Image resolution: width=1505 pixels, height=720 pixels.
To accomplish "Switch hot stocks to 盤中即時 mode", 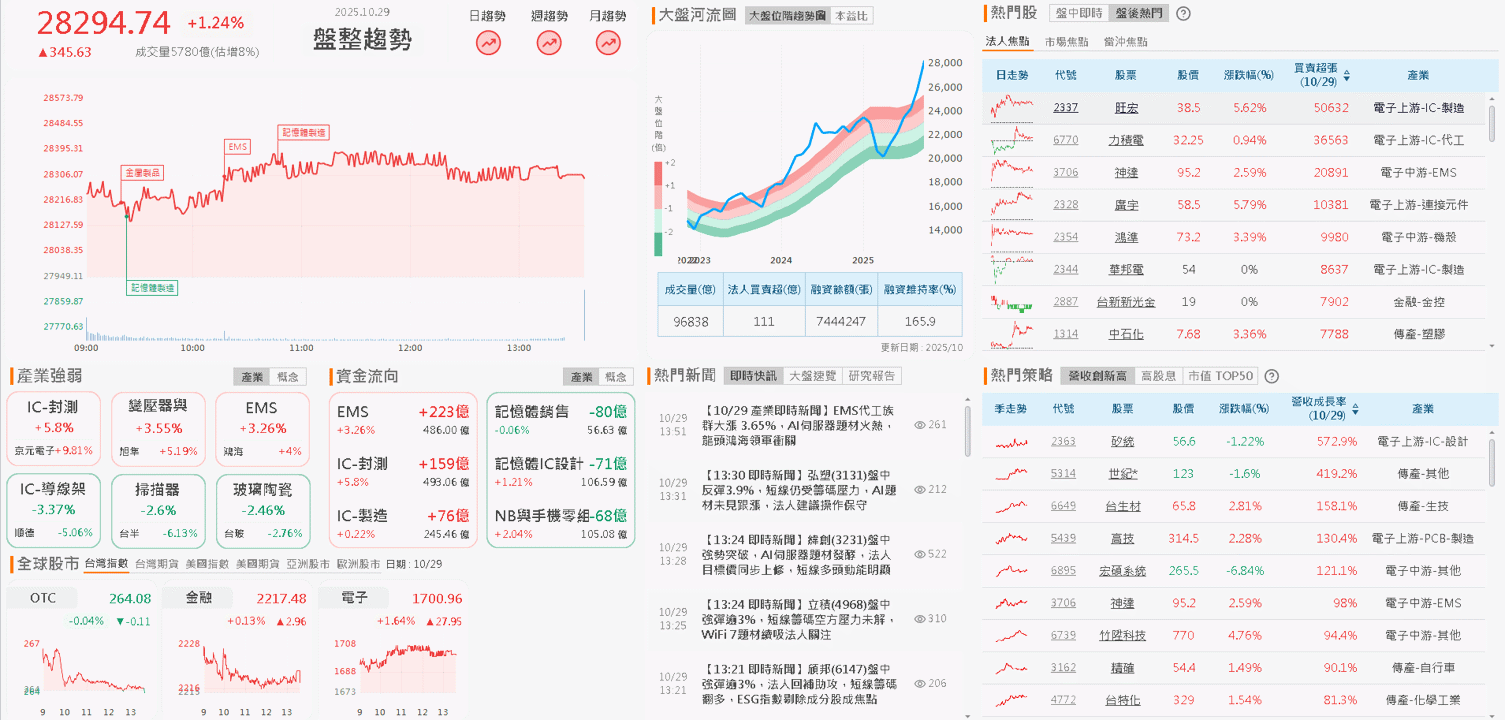I will pyautogui.click(x=1080, y=14).
